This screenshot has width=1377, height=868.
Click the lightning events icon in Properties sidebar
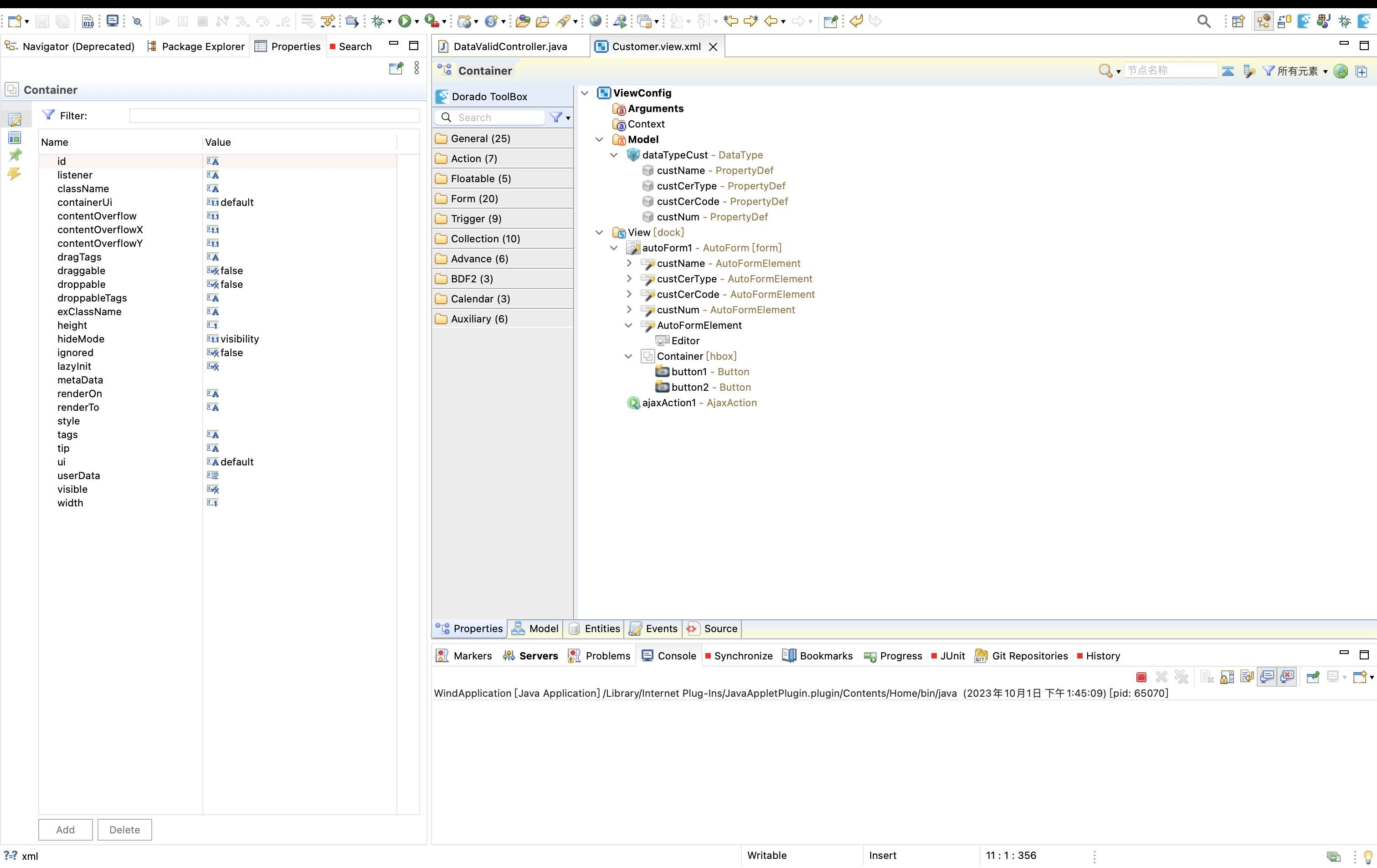(15, 173)
